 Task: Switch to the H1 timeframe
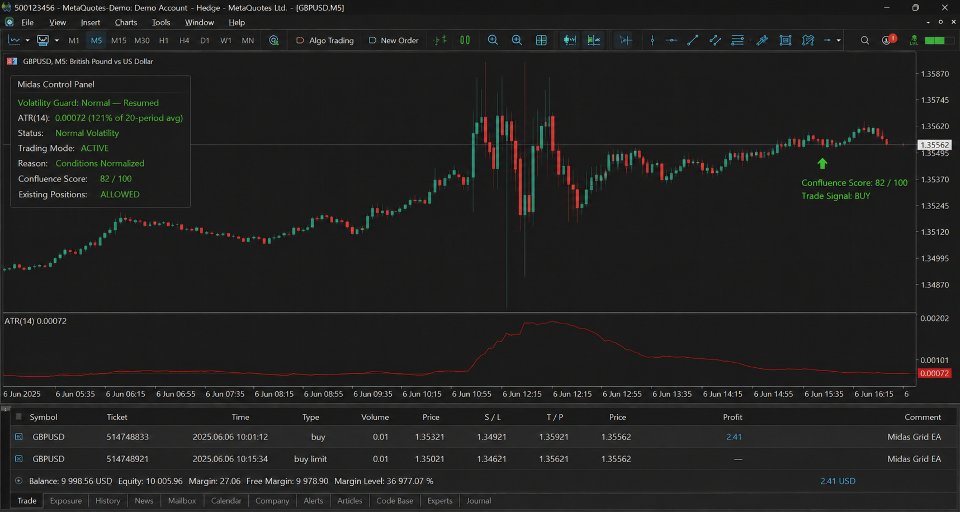point(163,40)
